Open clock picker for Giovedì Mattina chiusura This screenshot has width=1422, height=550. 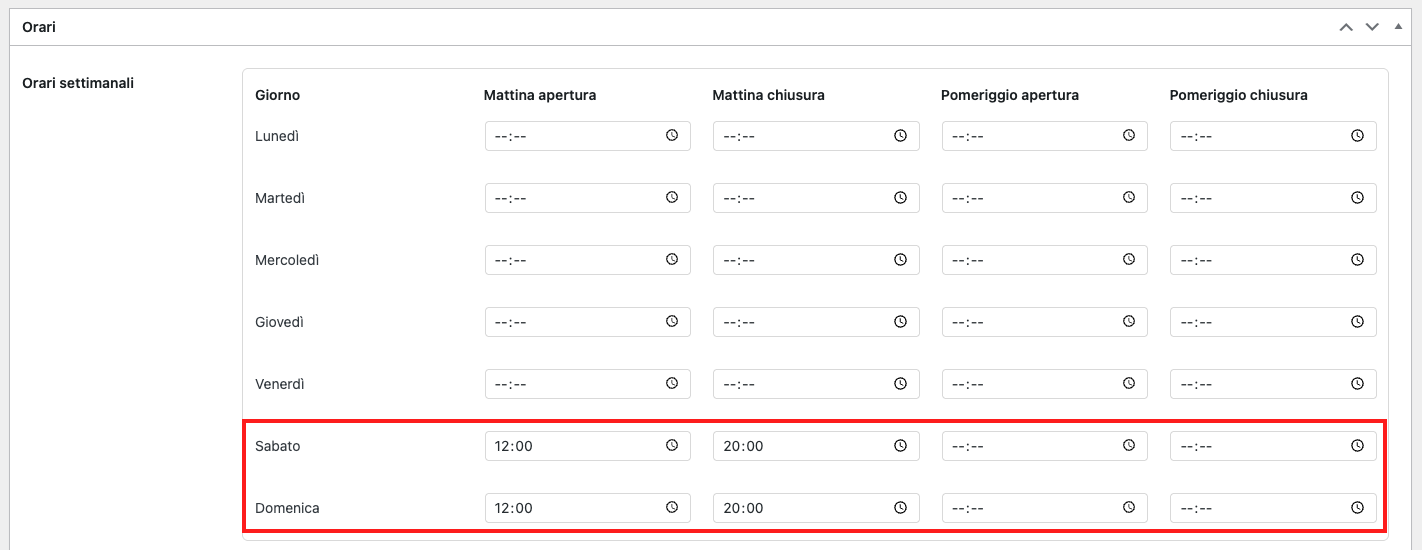click(900, 322)
